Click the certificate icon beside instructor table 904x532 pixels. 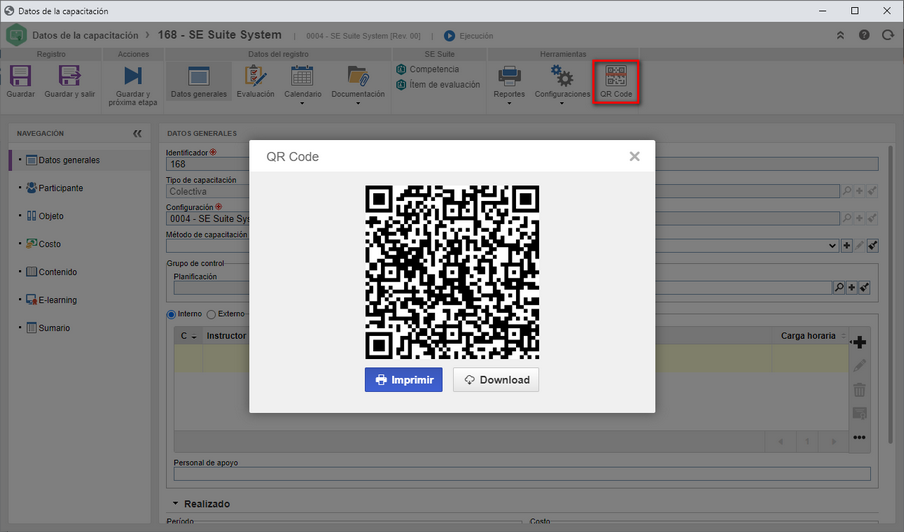tap(859, 413)
